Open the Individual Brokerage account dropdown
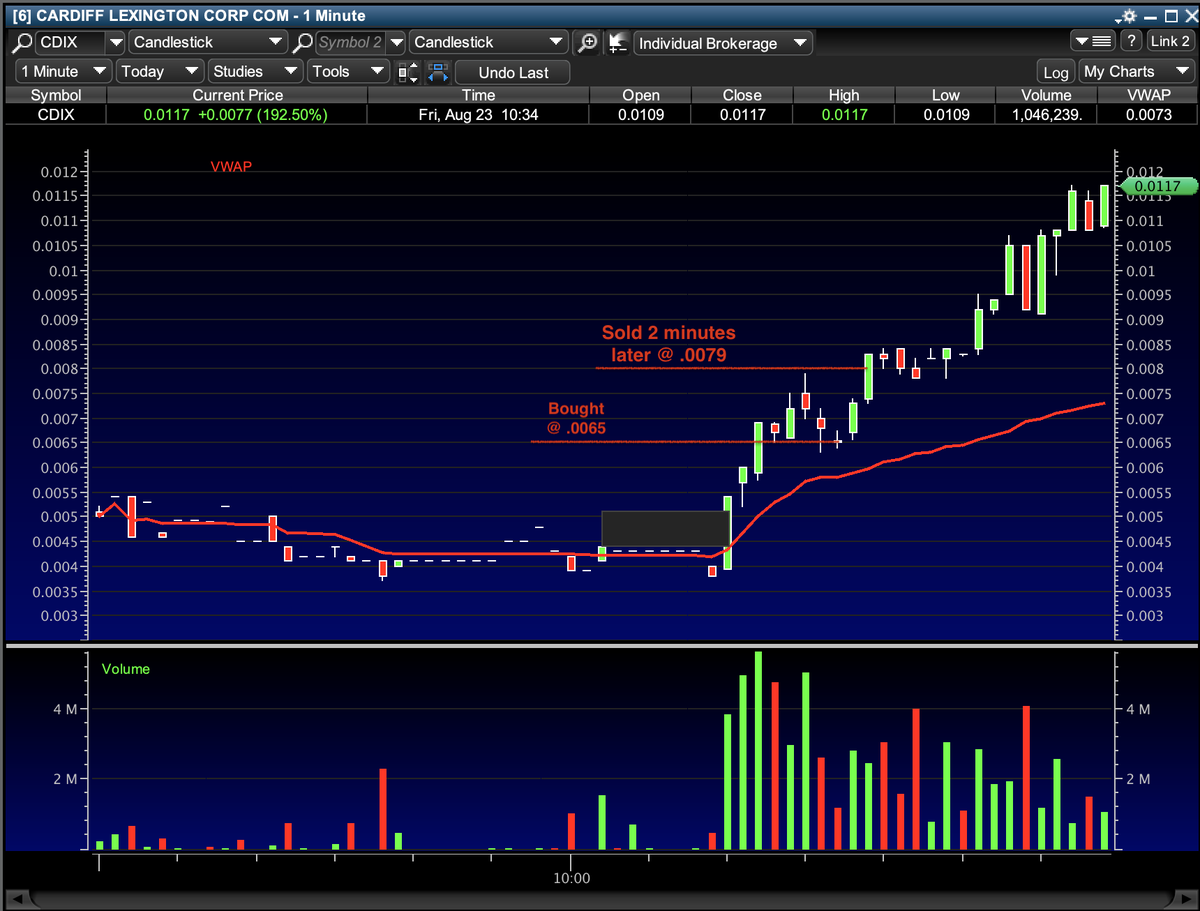1200x911 pixels. tap(723, 43)
